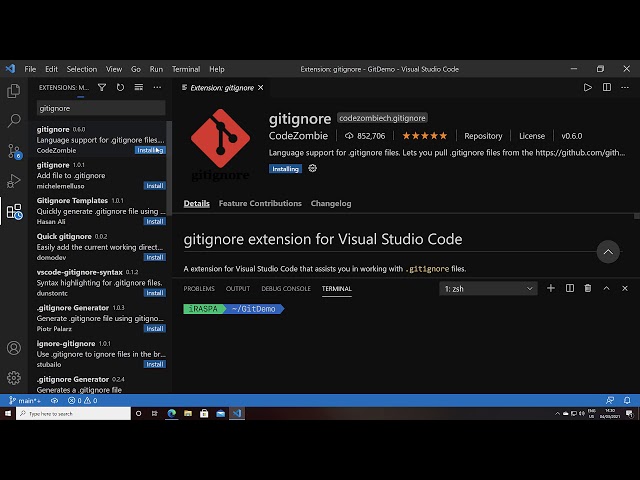Screen dimensions: 640x480
Task: Open the Terminal menu
Action: [x=186, y=69]
